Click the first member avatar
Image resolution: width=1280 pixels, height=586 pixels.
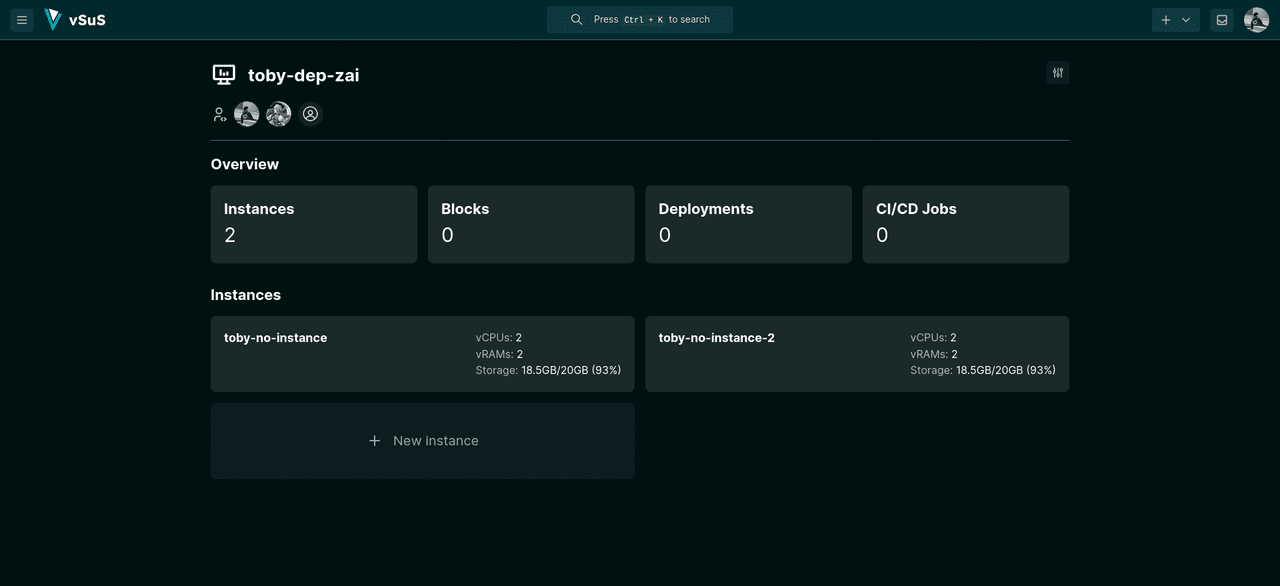(247, 114)
